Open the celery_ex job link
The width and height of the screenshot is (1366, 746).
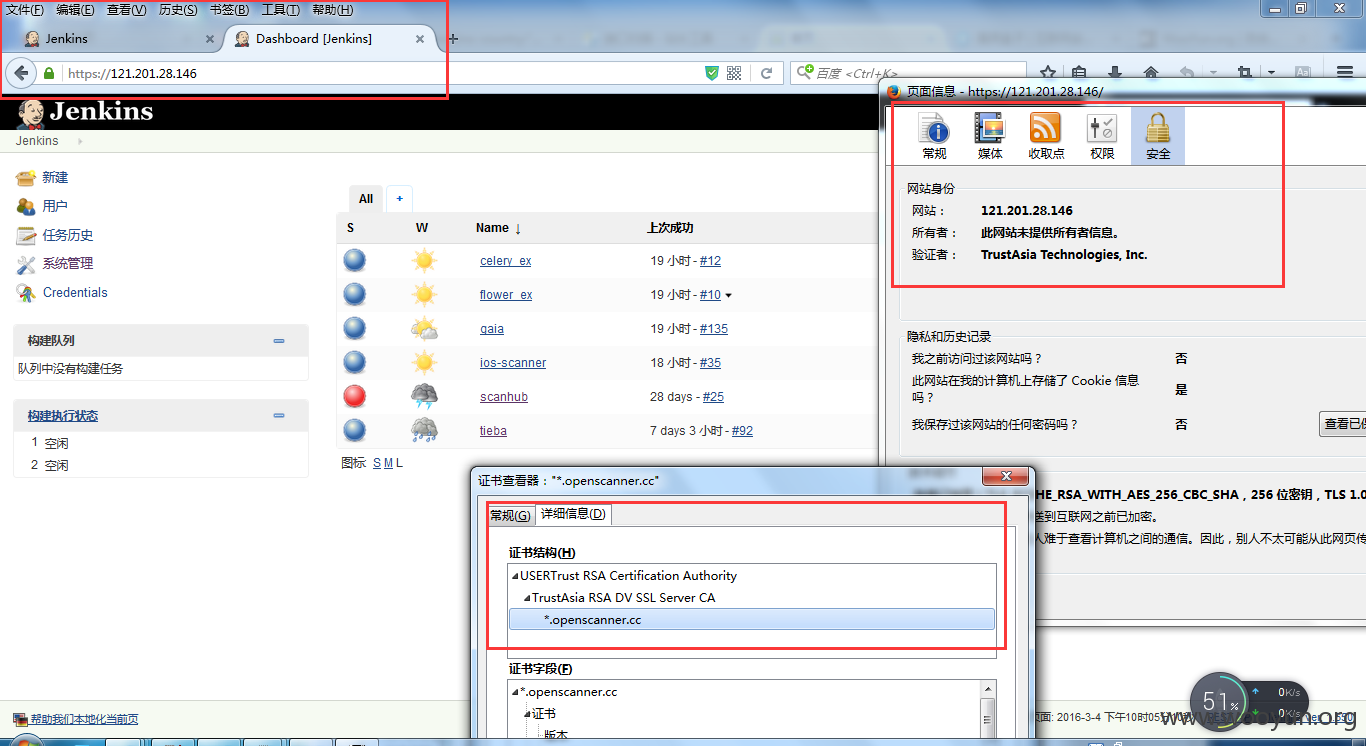click(x=505, y=261)
